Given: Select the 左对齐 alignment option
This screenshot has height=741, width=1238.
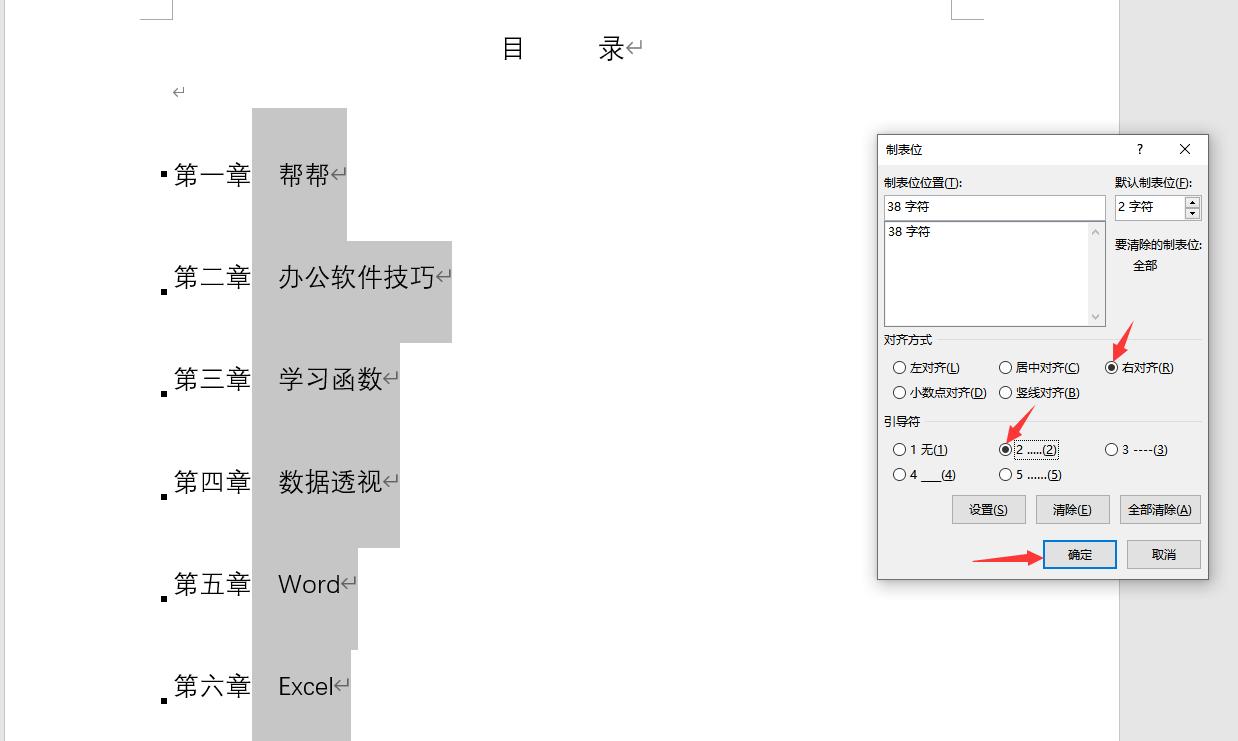Looking at the screenshot, I should (x=899, y=367).
